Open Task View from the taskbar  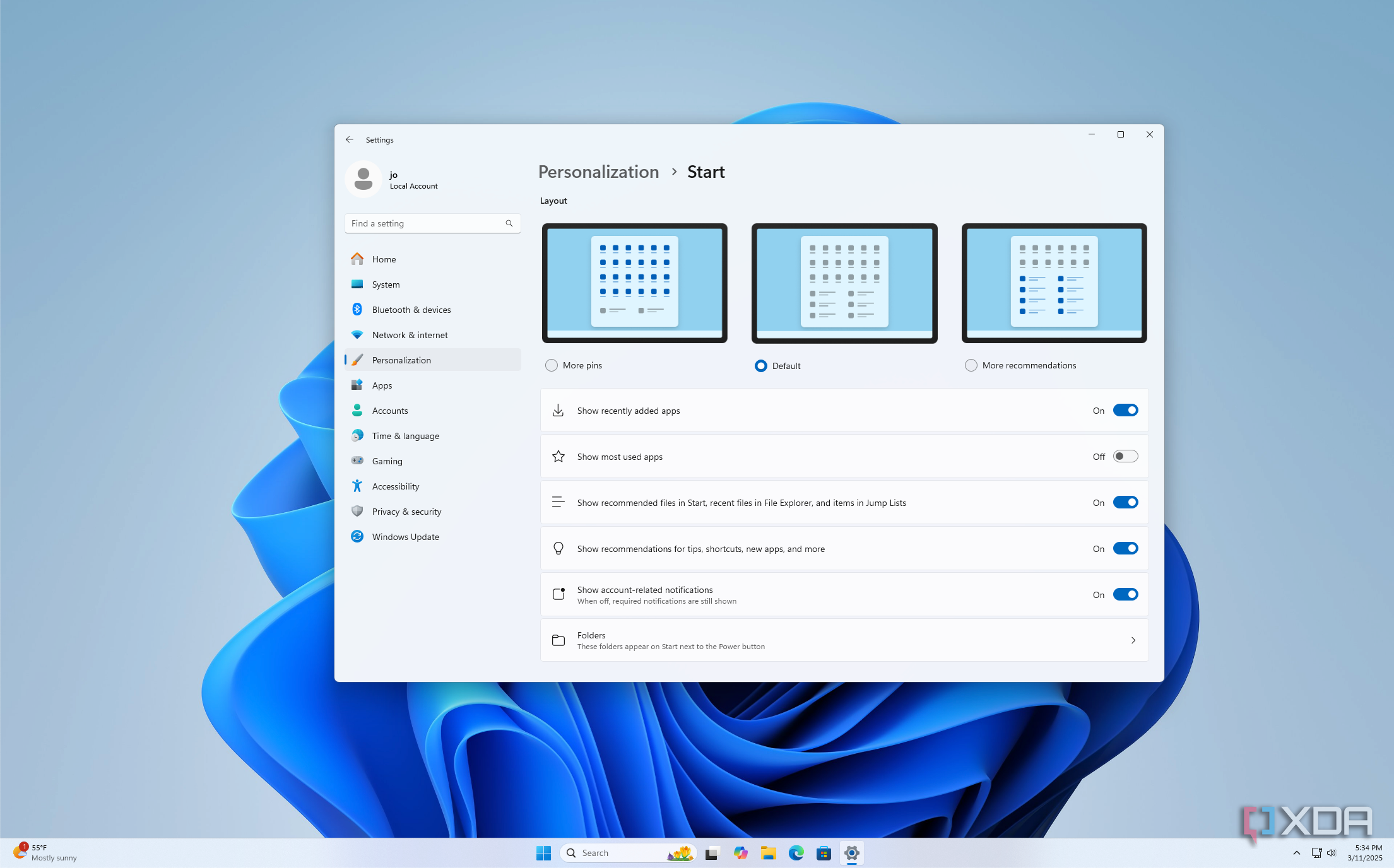tap(712, 853)
